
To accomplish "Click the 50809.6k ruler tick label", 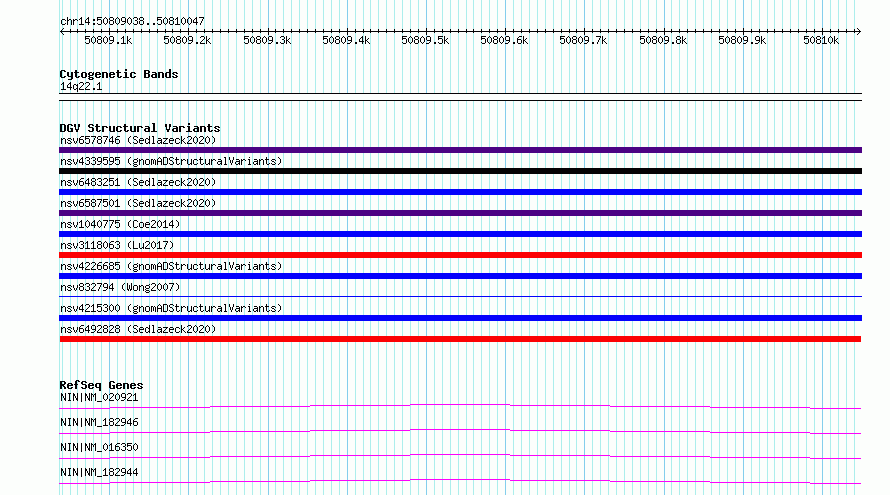I will (x=503, y=40).
